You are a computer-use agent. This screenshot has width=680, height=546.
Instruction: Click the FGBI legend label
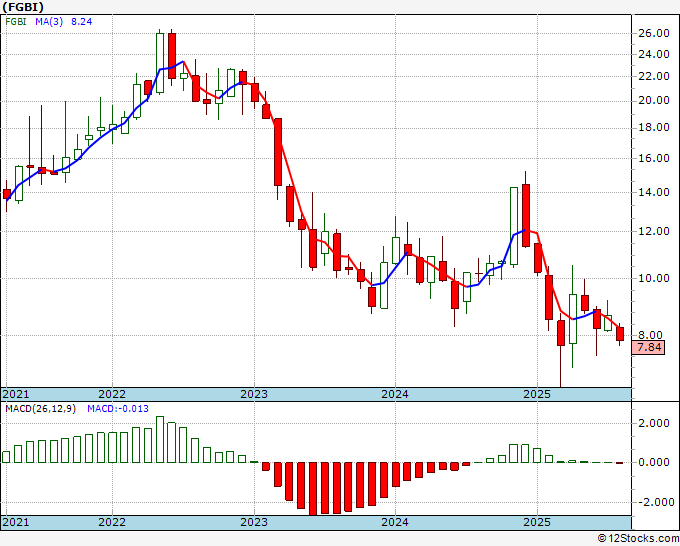point(16,22)
